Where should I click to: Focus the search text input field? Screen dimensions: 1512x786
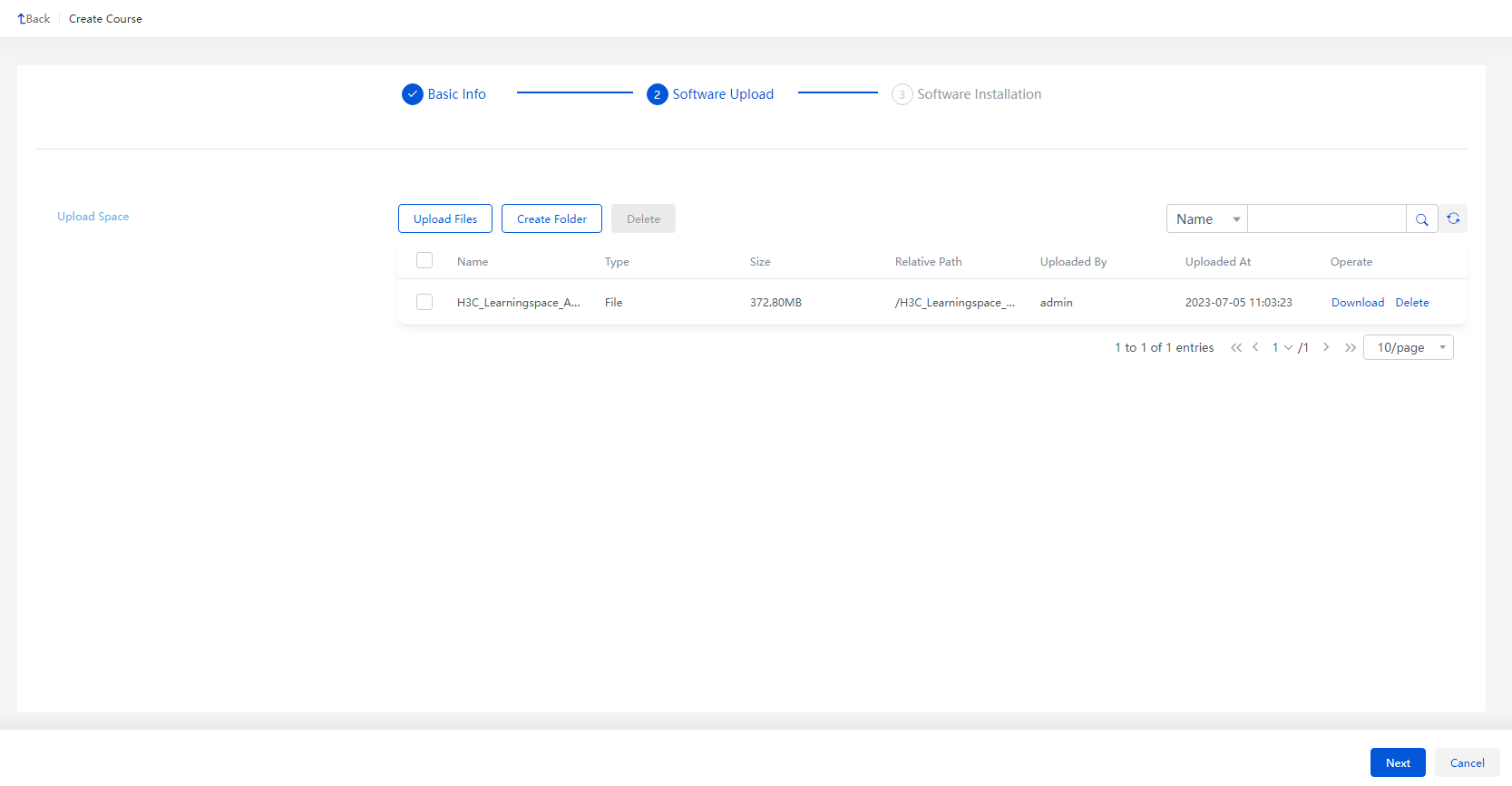1327,219
